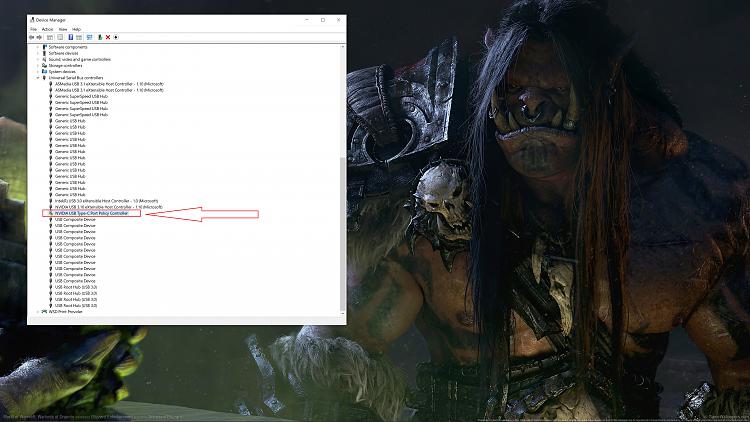Screen dimensions: 750x422
Task: Click the Device Manager title bar icon
Action: pyautogui.click(x=32, y=20)
